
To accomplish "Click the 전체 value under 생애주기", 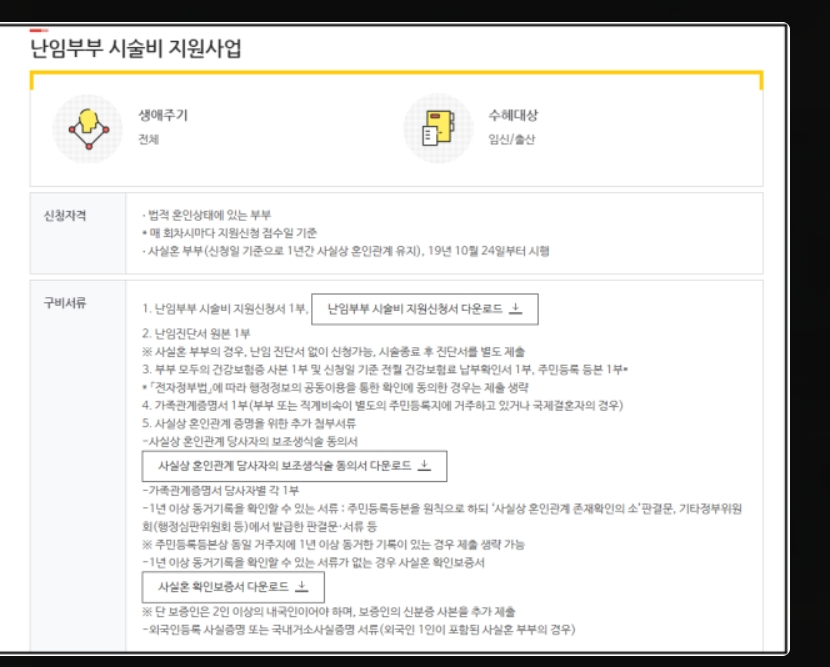I will (148, 139).
